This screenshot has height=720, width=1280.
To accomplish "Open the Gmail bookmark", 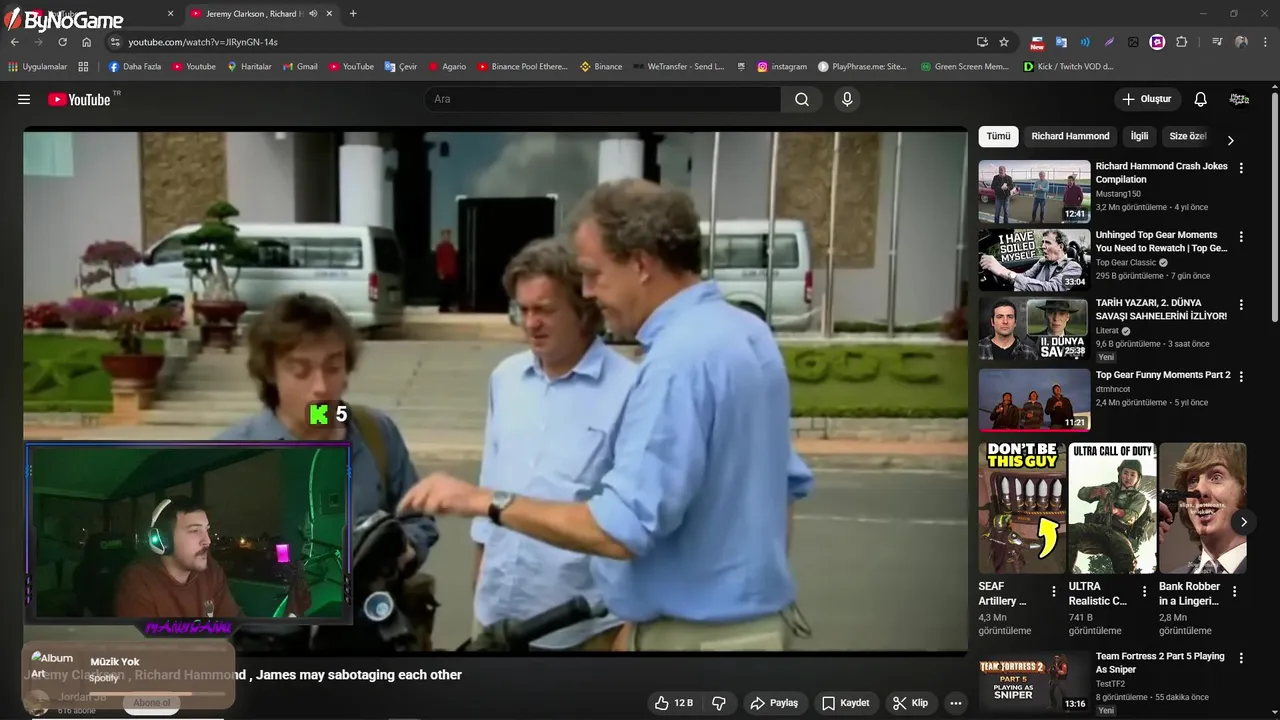I will pos(300,67).
